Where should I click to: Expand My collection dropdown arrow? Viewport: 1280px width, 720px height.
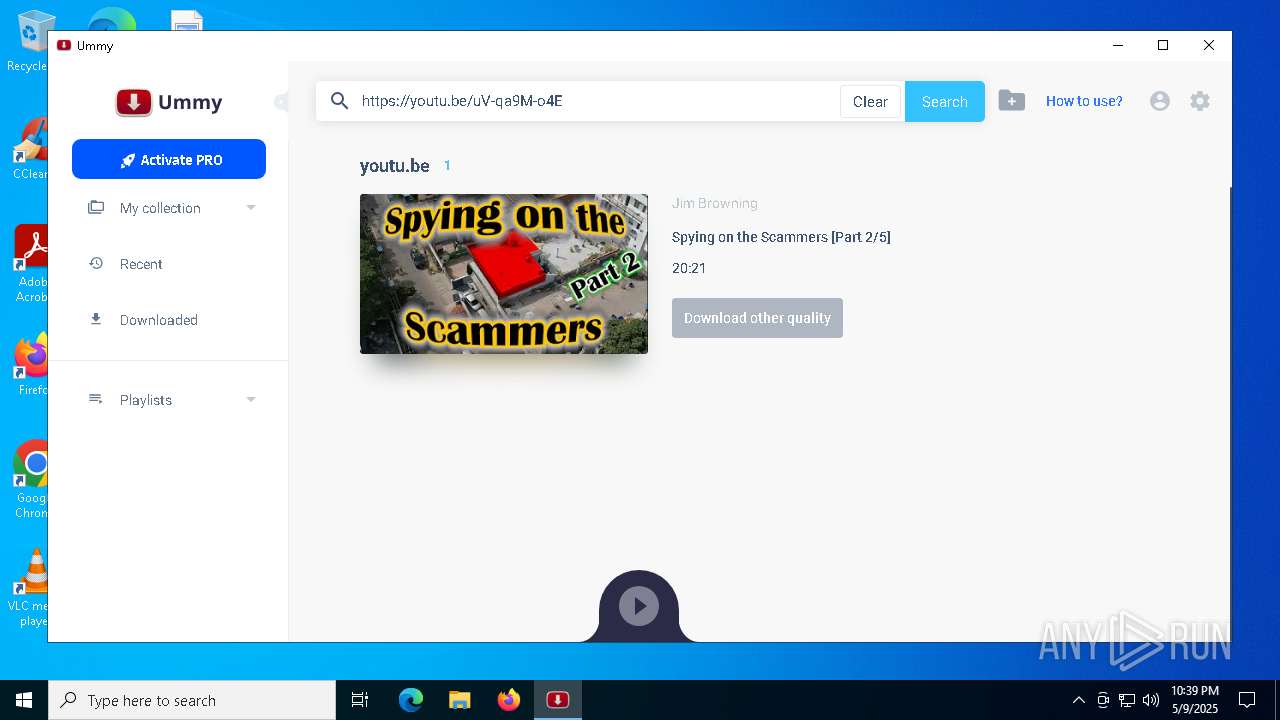pyautogui.click(x=251, y=208)
